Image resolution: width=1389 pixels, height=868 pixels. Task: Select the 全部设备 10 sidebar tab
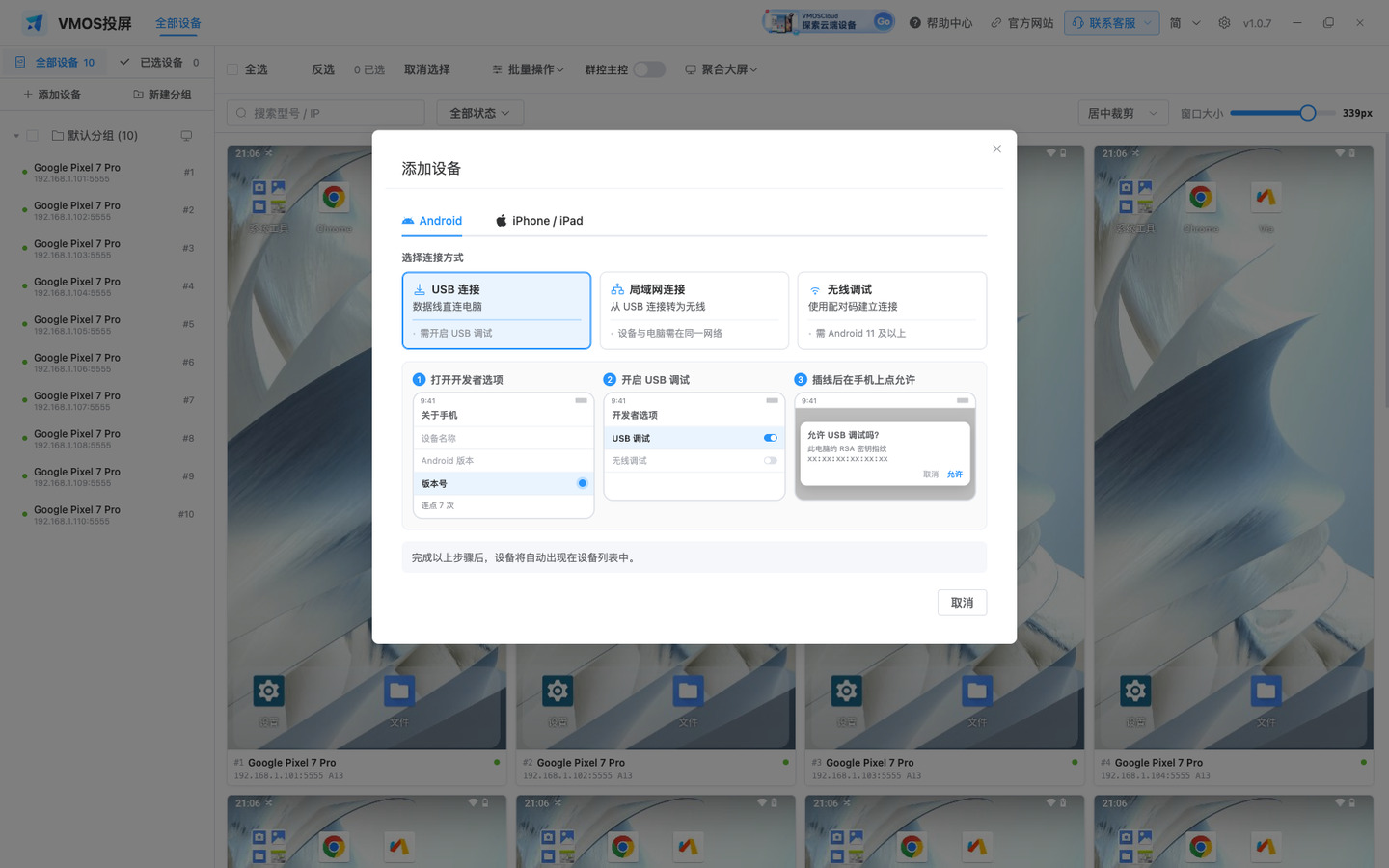click(55, 62)
